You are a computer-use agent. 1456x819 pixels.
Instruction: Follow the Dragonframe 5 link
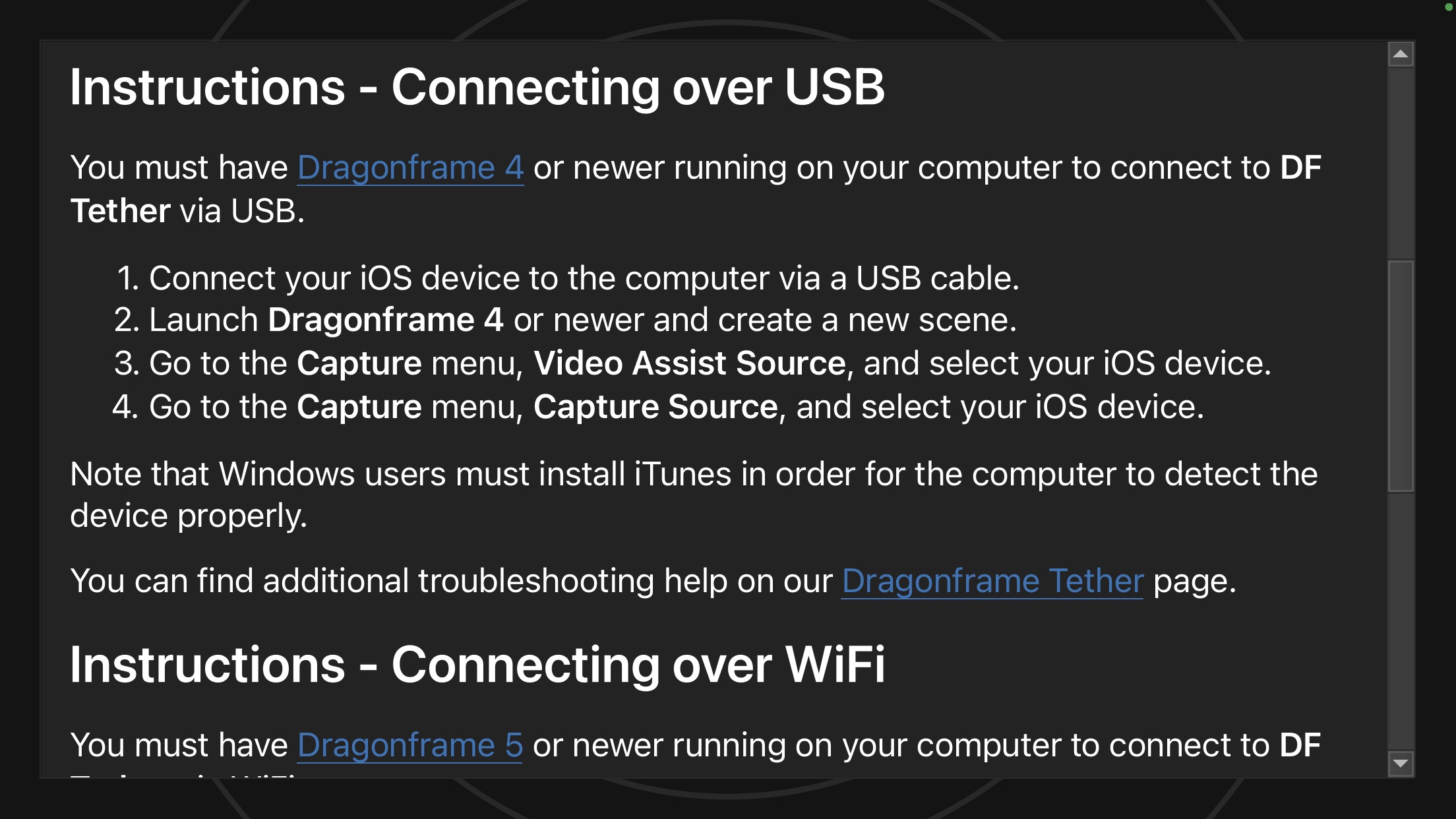409,745
